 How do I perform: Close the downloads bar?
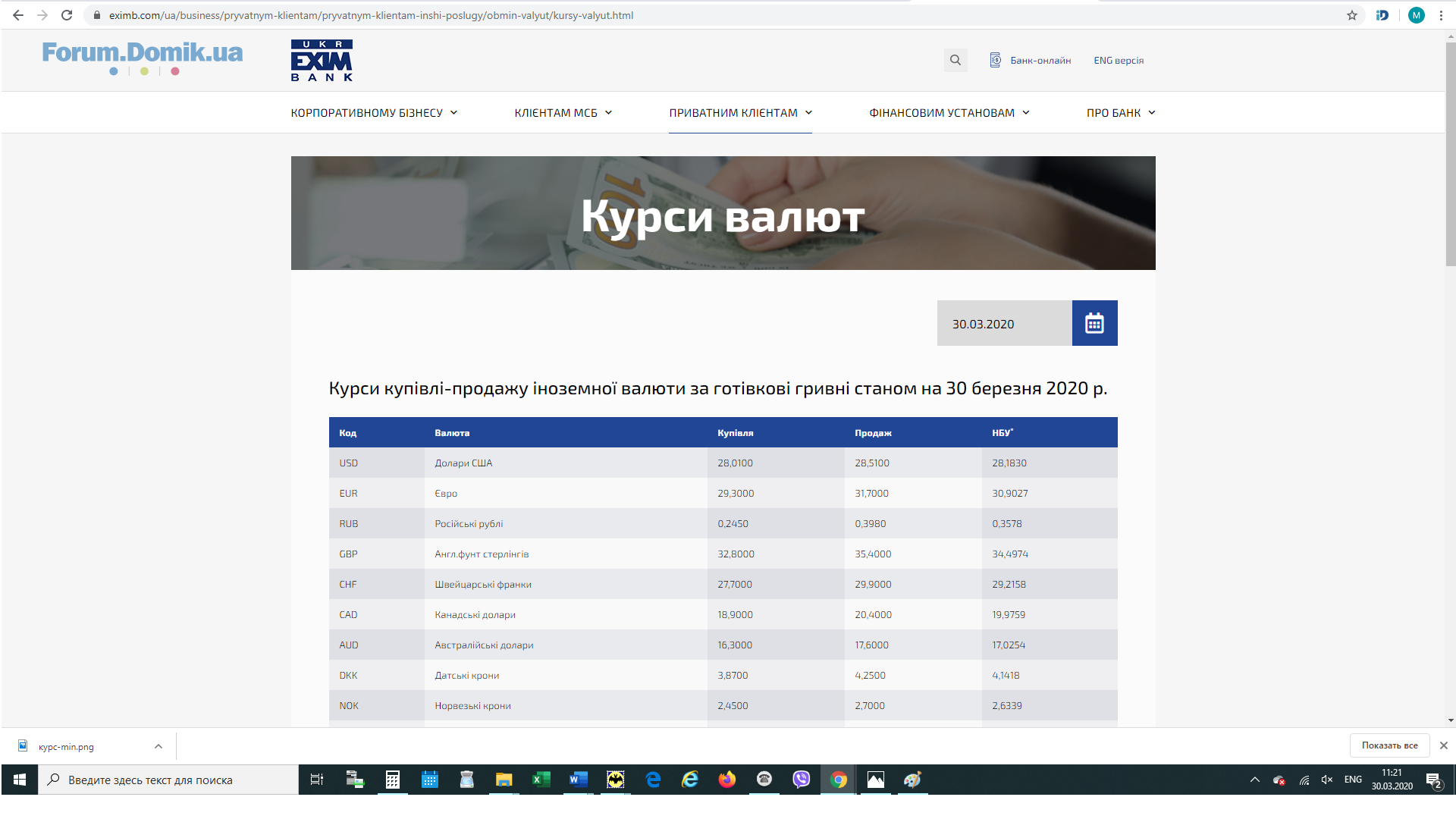tap(1444, 745)
